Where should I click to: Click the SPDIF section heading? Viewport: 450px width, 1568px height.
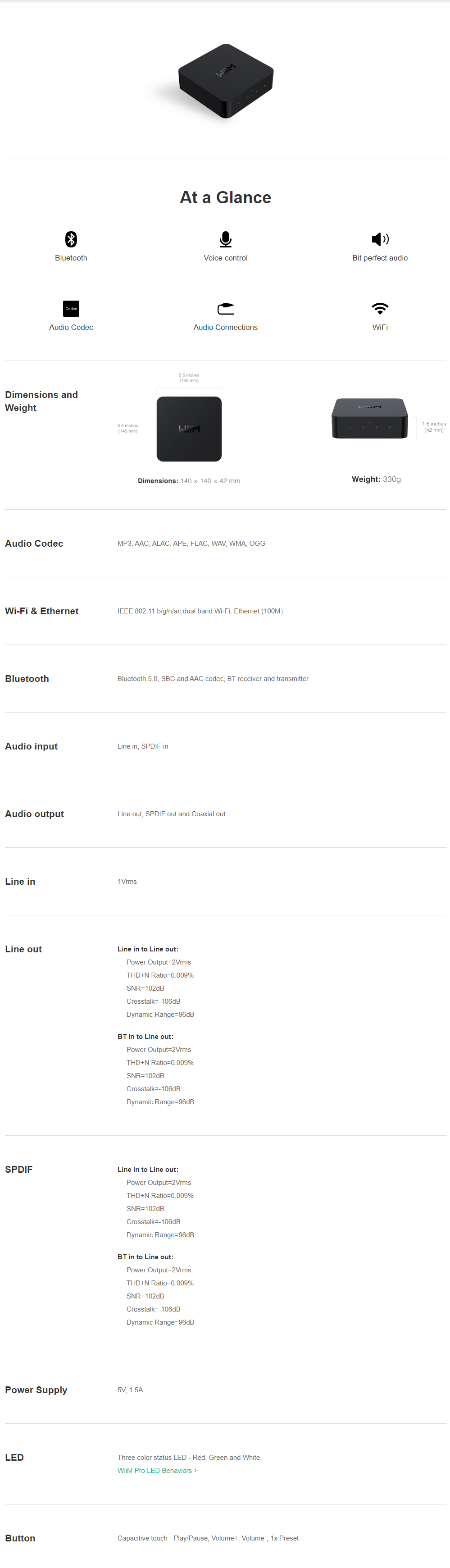pyautogui.click(x=19, y=1169)
